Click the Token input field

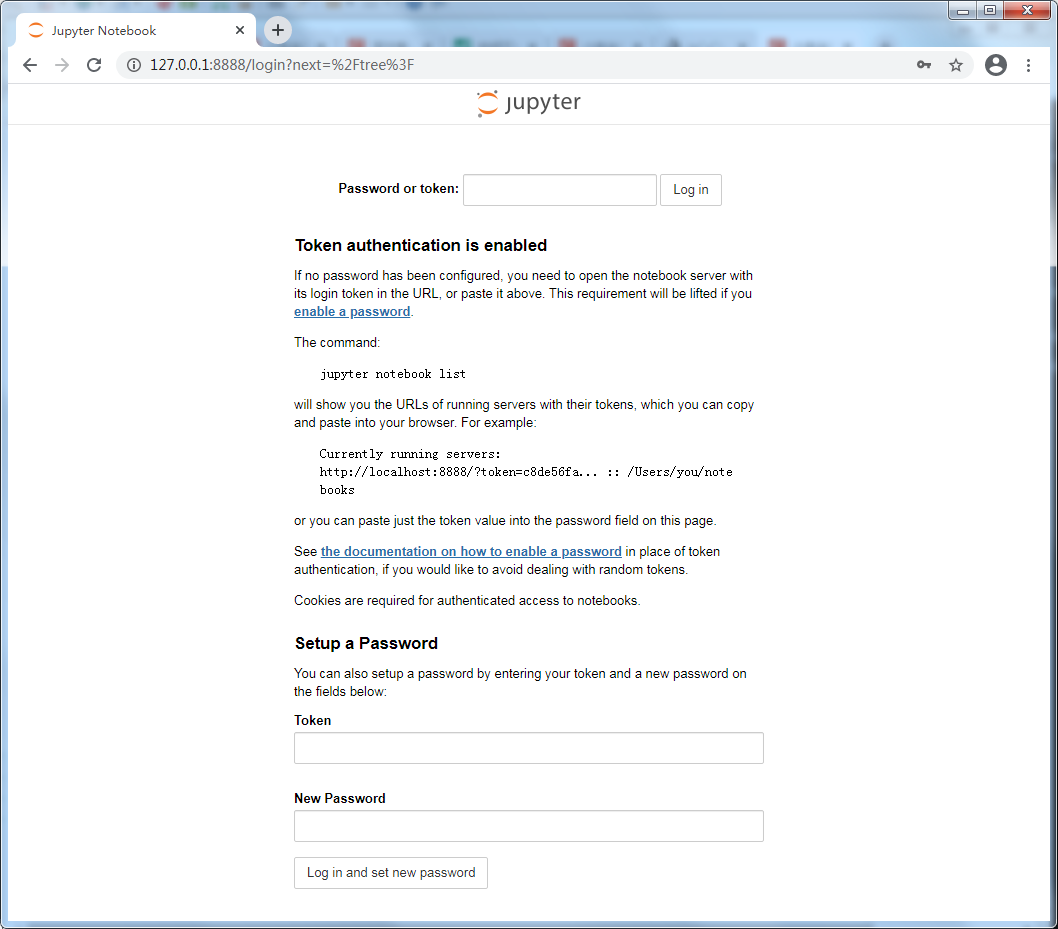[x=528, y=747]
